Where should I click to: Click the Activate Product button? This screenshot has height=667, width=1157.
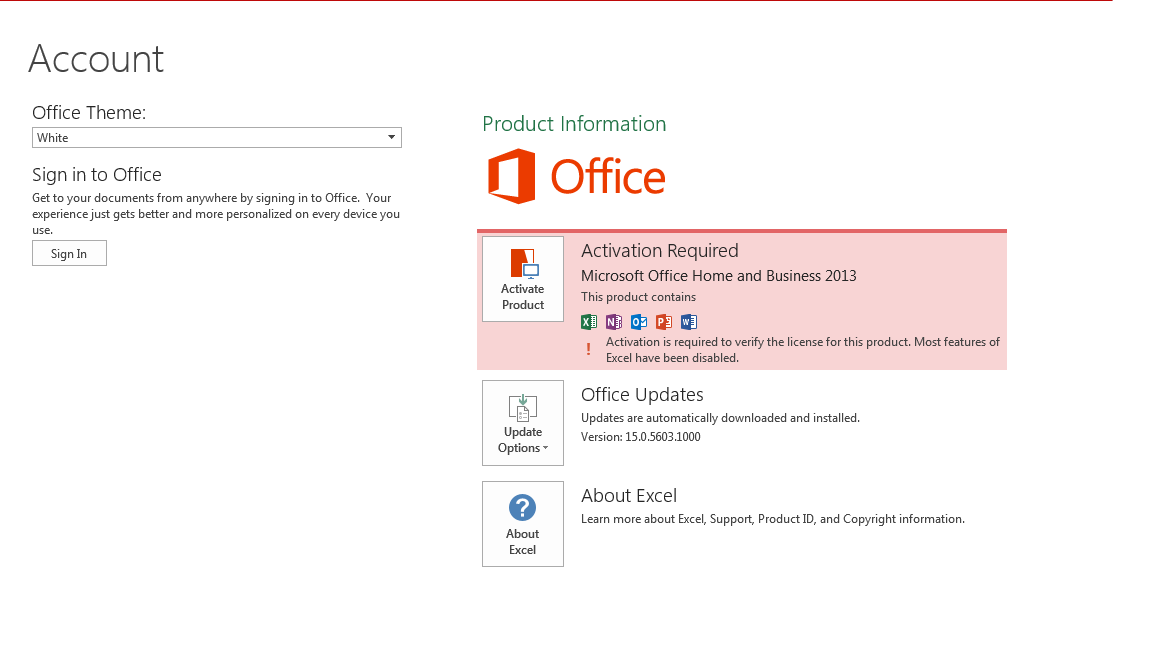[522, 279]
